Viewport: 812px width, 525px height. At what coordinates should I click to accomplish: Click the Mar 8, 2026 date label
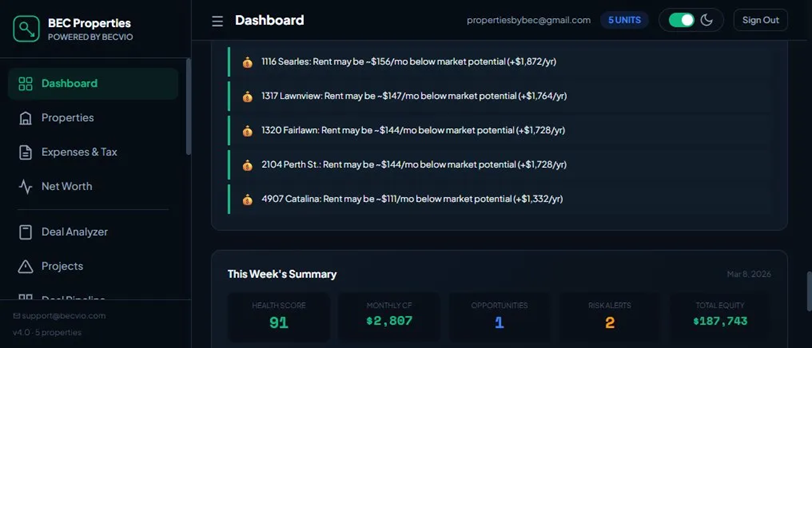[x=749, y=274]
